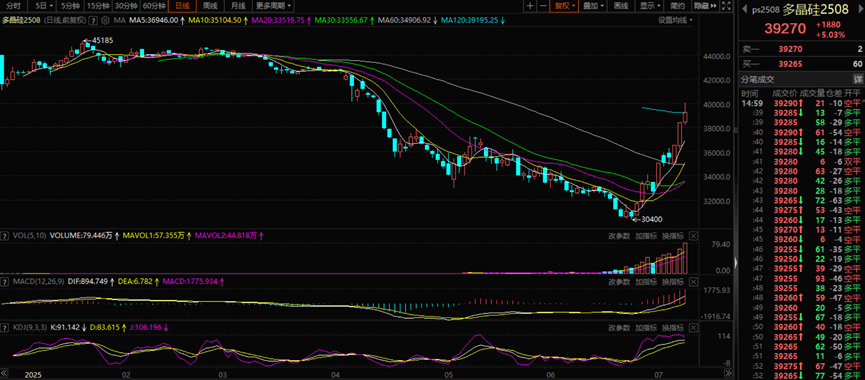Viewport: 865px width, 380px height.
Task: Select the 月线 monthly period tab
Action: (x=238, y=6)
